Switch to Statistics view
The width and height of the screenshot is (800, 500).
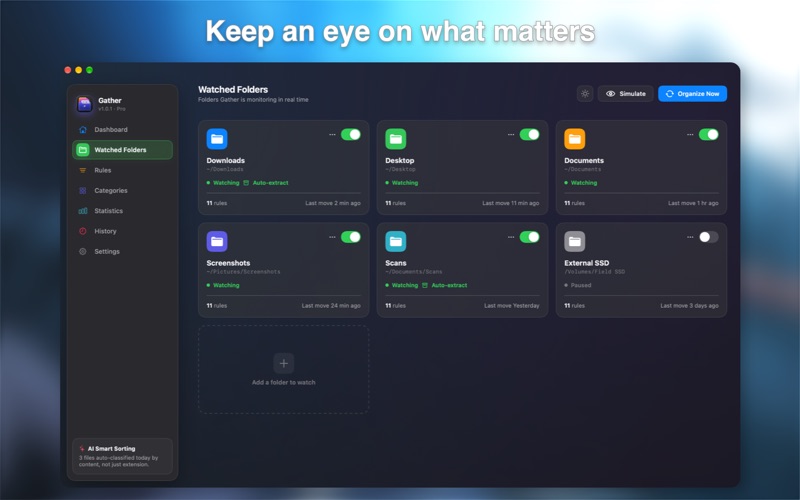coord(122,211)
